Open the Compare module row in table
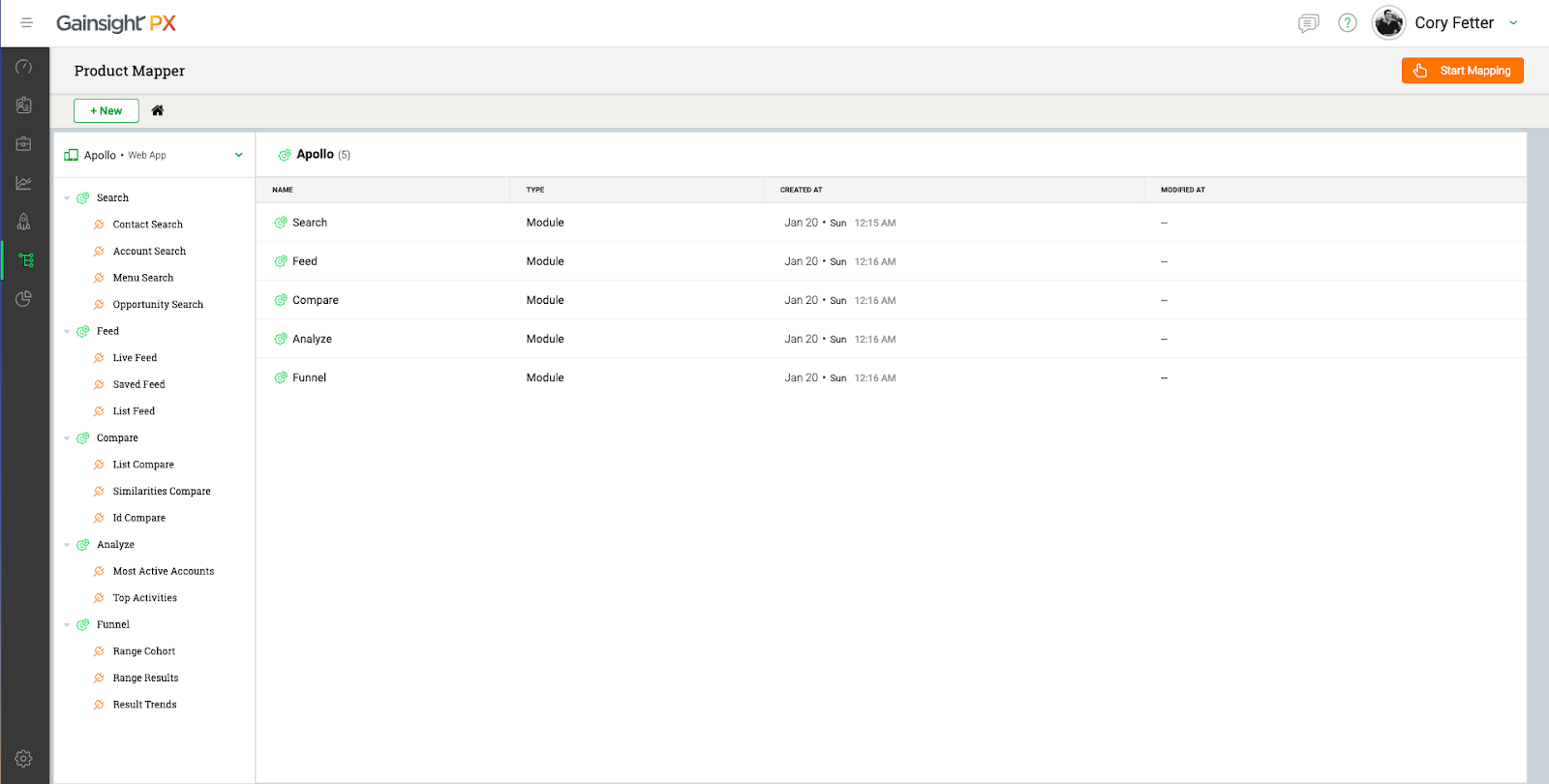 [316, 300]
